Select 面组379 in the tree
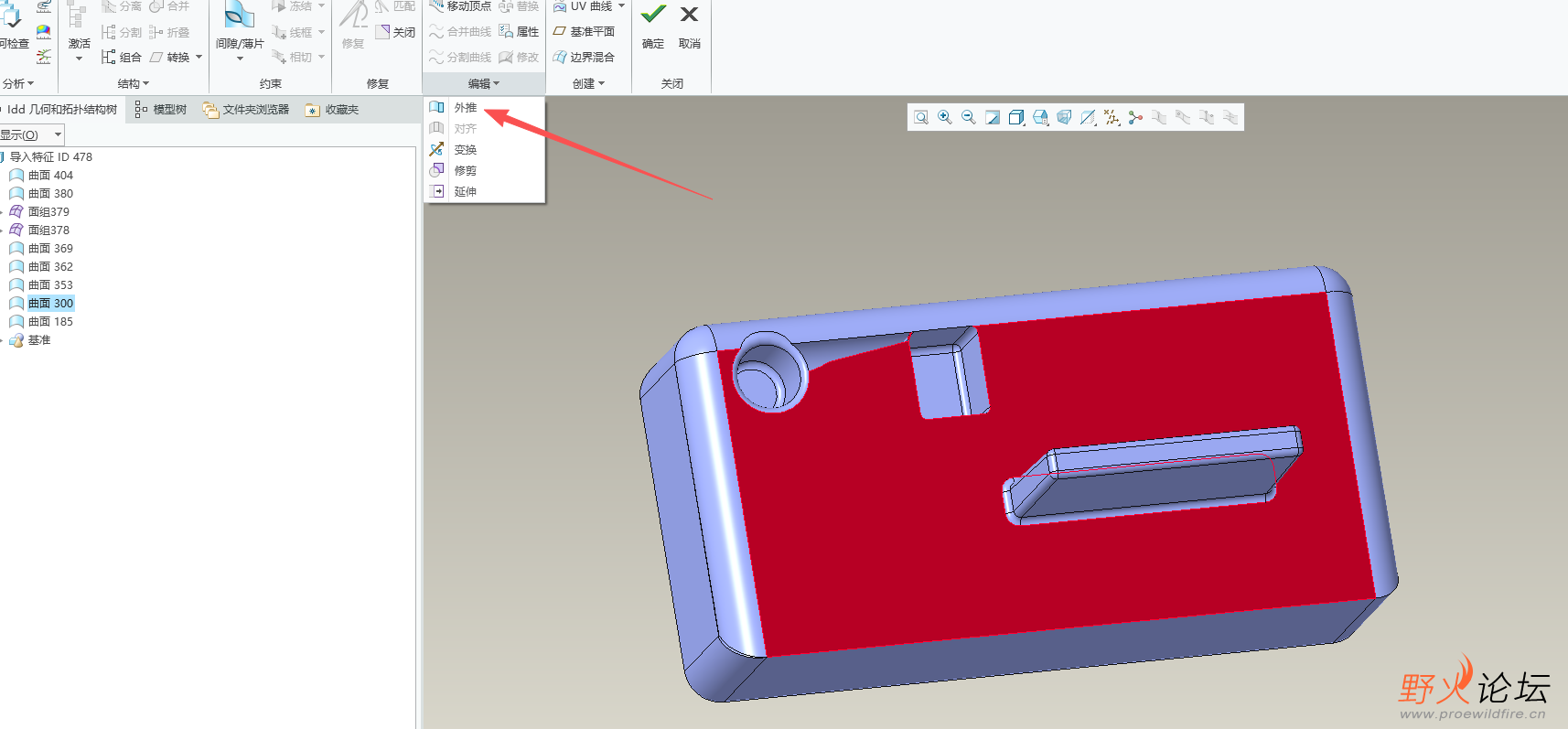This screenshot has width=1568, height=729. click(39, 211)
